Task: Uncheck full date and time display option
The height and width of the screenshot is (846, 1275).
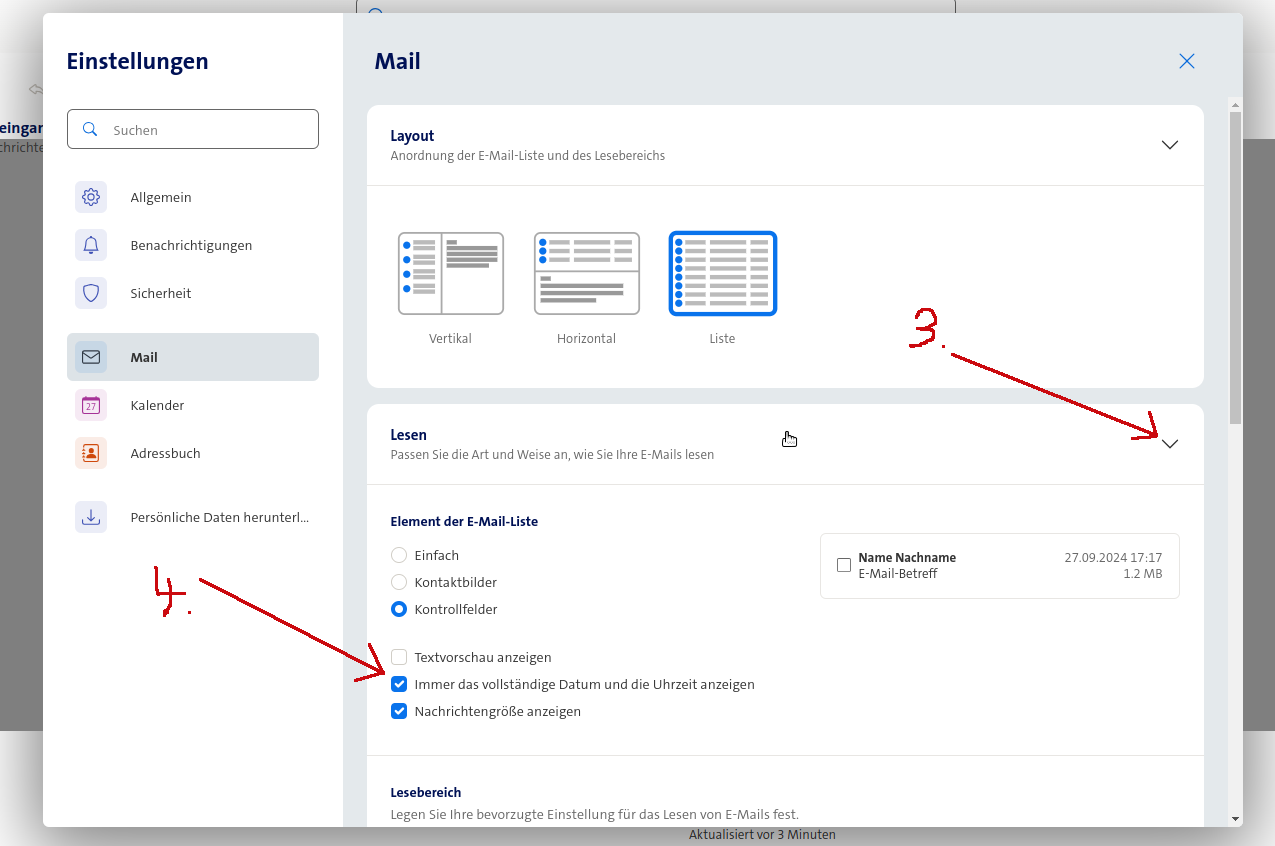Action: pos(399,684)
